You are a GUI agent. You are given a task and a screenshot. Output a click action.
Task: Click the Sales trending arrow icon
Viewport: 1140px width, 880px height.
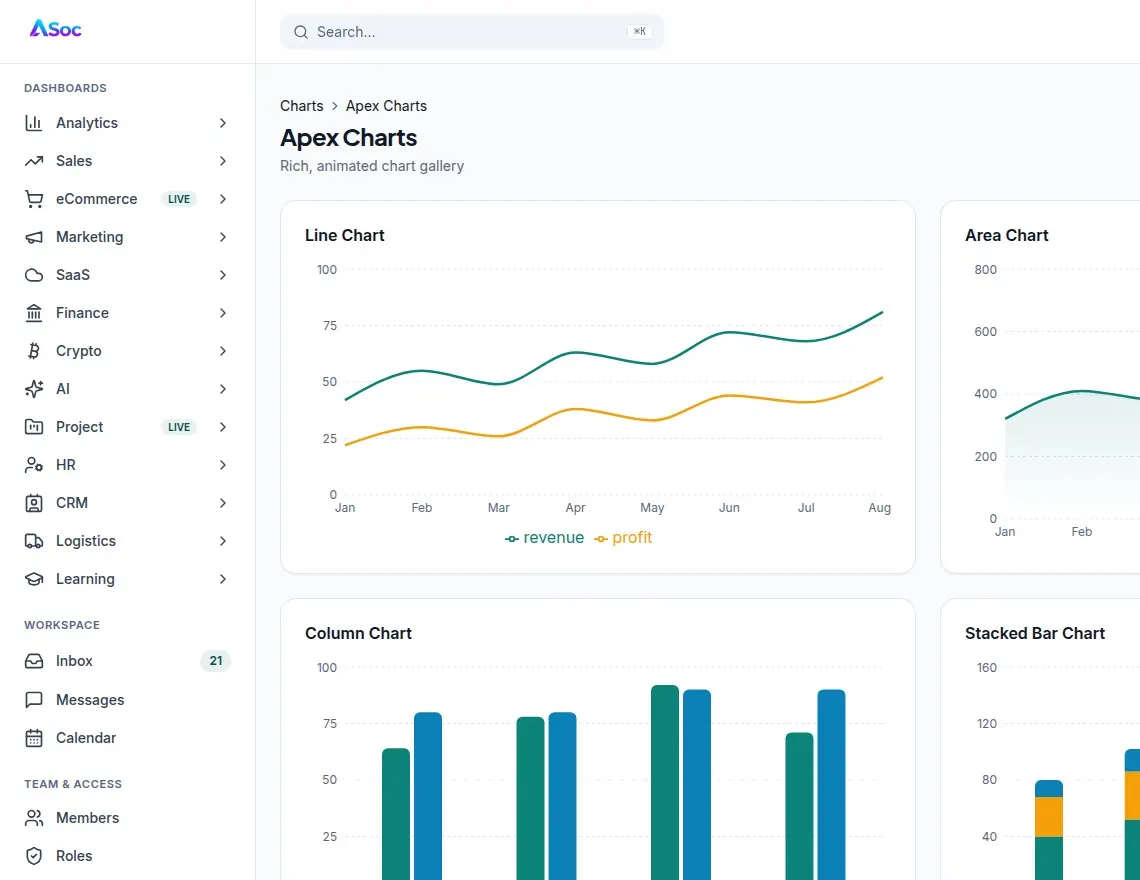33,161
